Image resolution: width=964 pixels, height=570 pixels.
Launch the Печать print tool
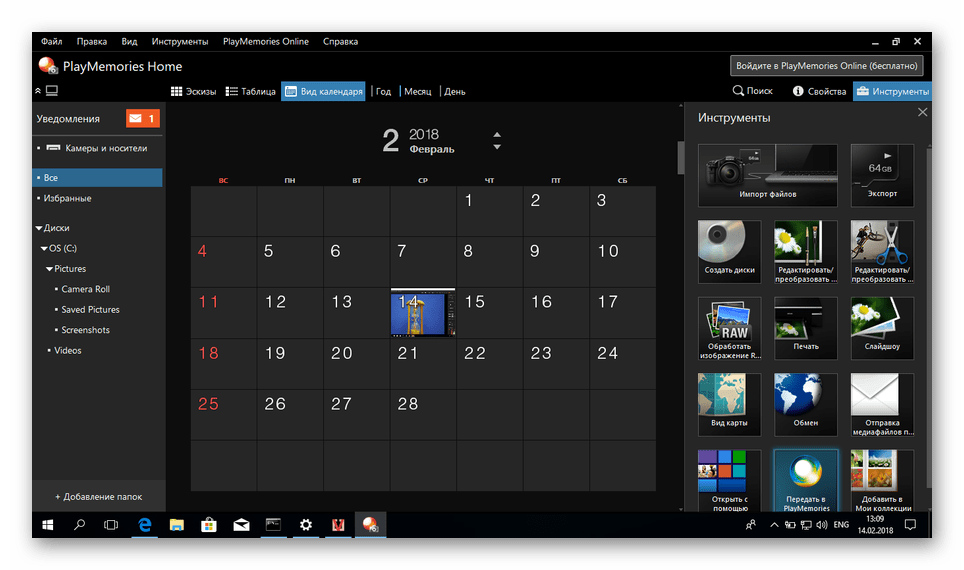coord(805,328)
